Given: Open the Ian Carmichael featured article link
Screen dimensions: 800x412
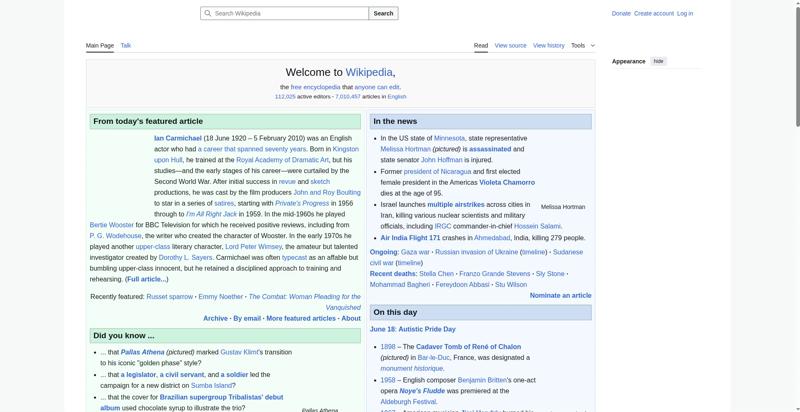Looking at the screenshot, I should (x=178, y=138).
